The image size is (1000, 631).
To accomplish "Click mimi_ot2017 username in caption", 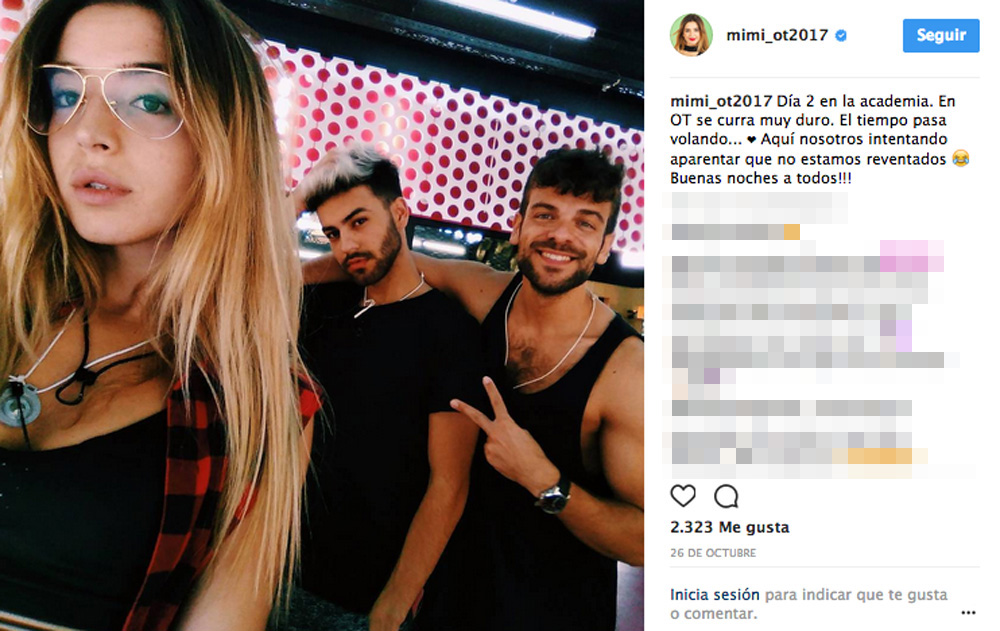I will pos(721,101).
